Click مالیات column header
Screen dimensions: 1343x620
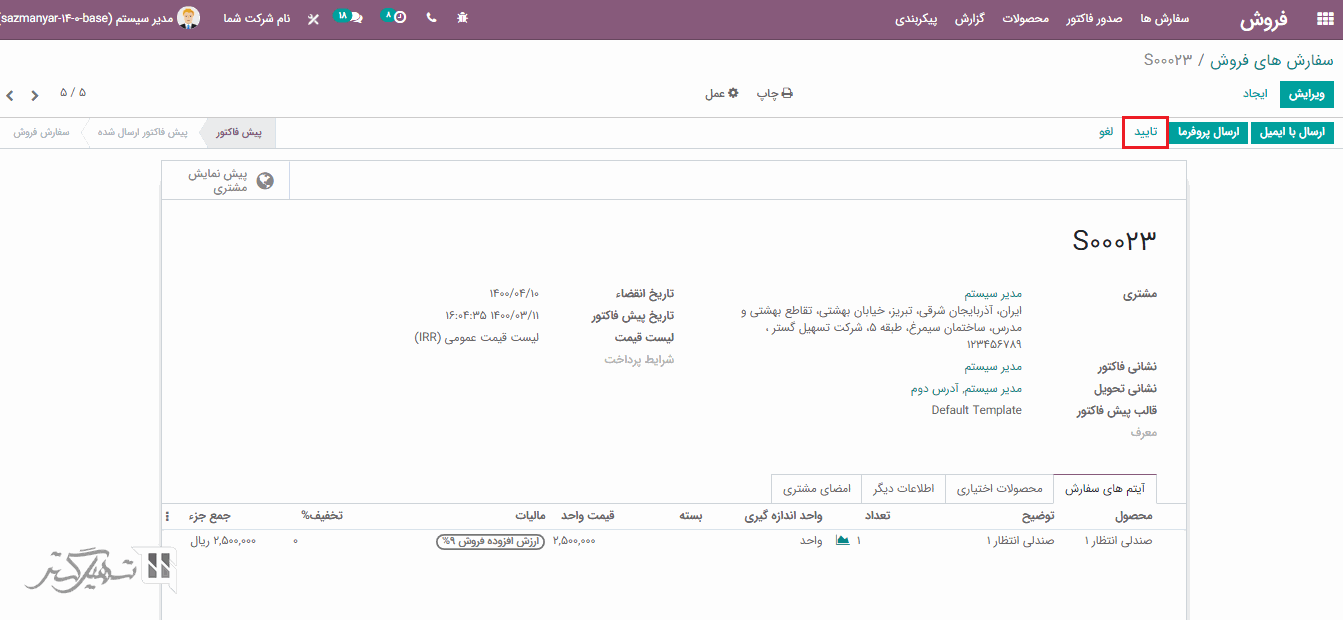(x=530, y=516)
